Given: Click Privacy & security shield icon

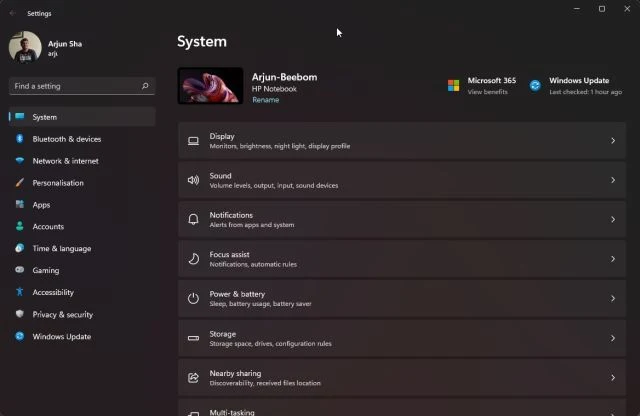Looking at the screenshot, I should point(20,314).
